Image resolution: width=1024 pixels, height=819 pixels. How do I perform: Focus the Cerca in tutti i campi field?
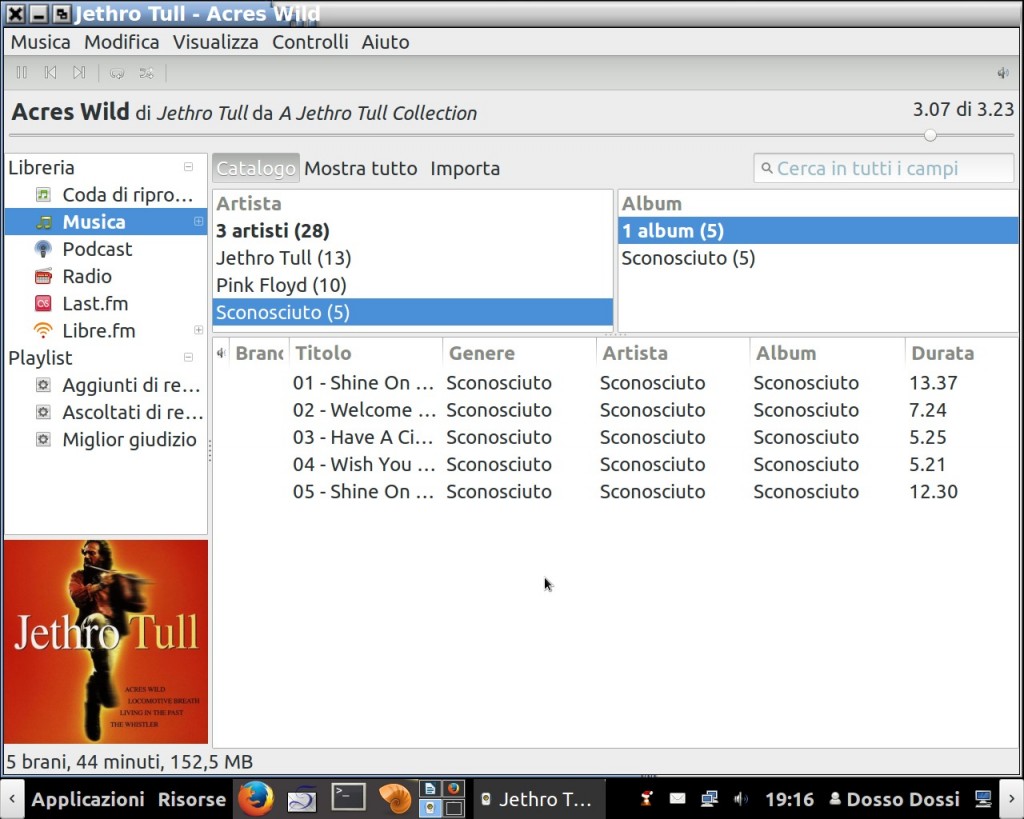884,169
